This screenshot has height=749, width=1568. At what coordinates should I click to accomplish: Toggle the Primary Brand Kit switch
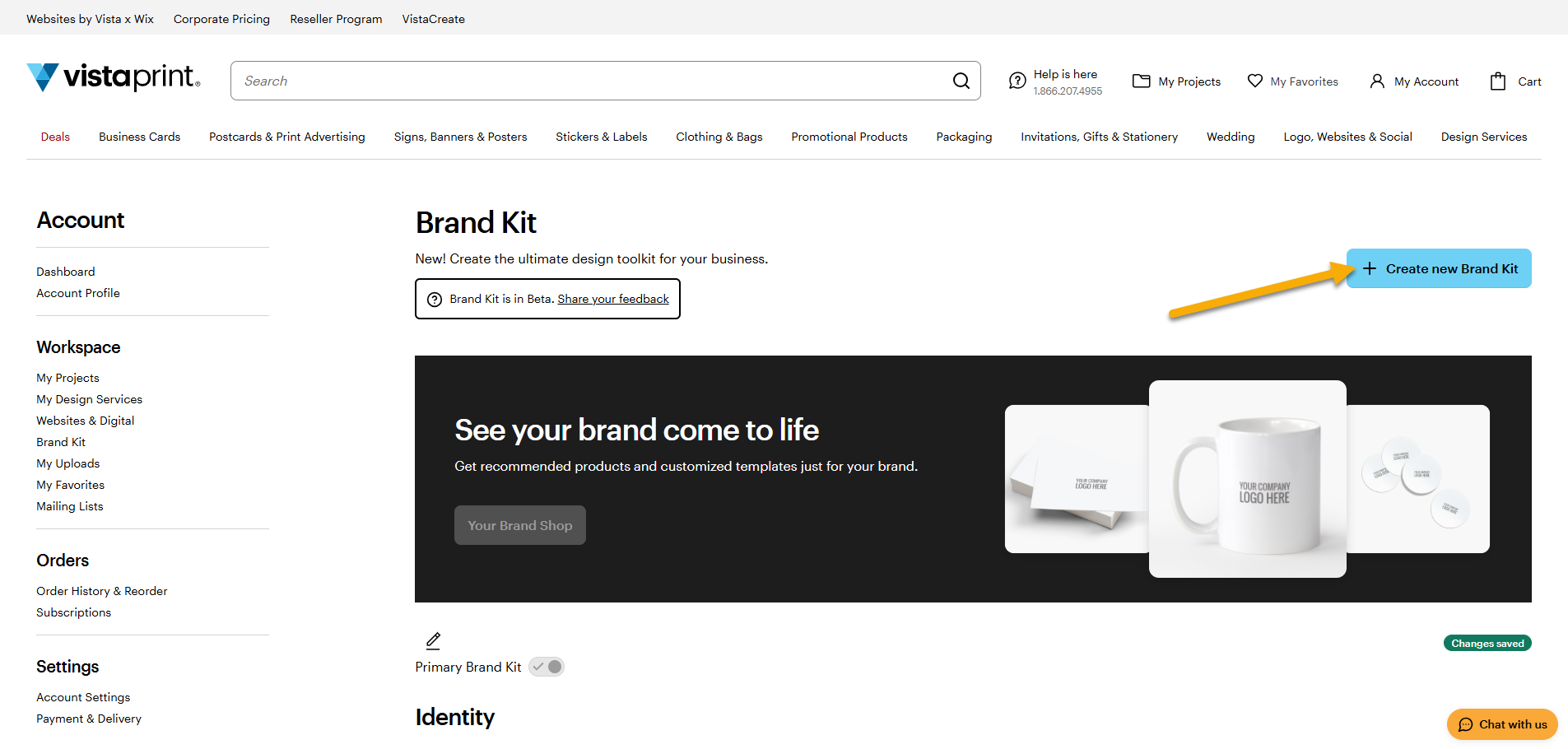tap(547, 667)
